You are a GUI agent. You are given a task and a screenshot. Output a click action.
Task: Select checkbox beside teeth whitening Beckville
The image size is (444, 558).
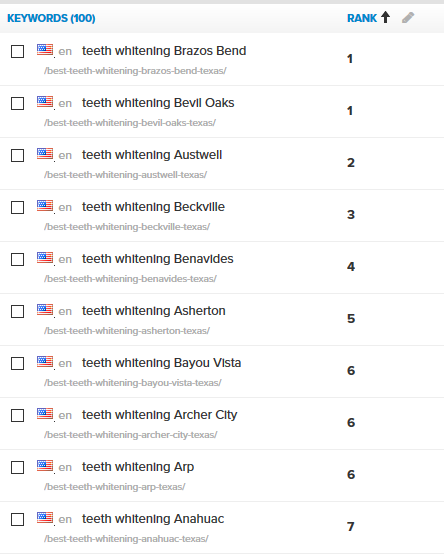tap(17, 207)
